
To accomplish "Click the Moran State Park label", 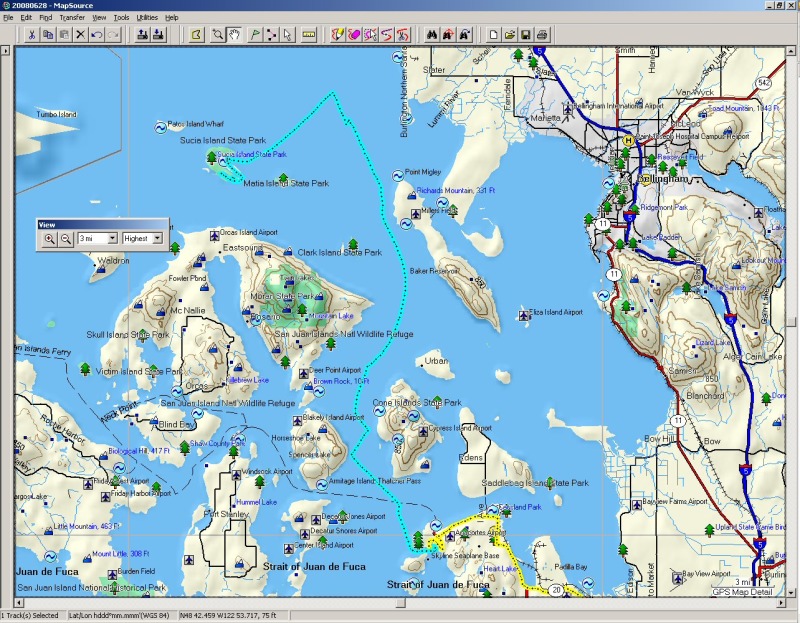I will [x=282, y=296].
